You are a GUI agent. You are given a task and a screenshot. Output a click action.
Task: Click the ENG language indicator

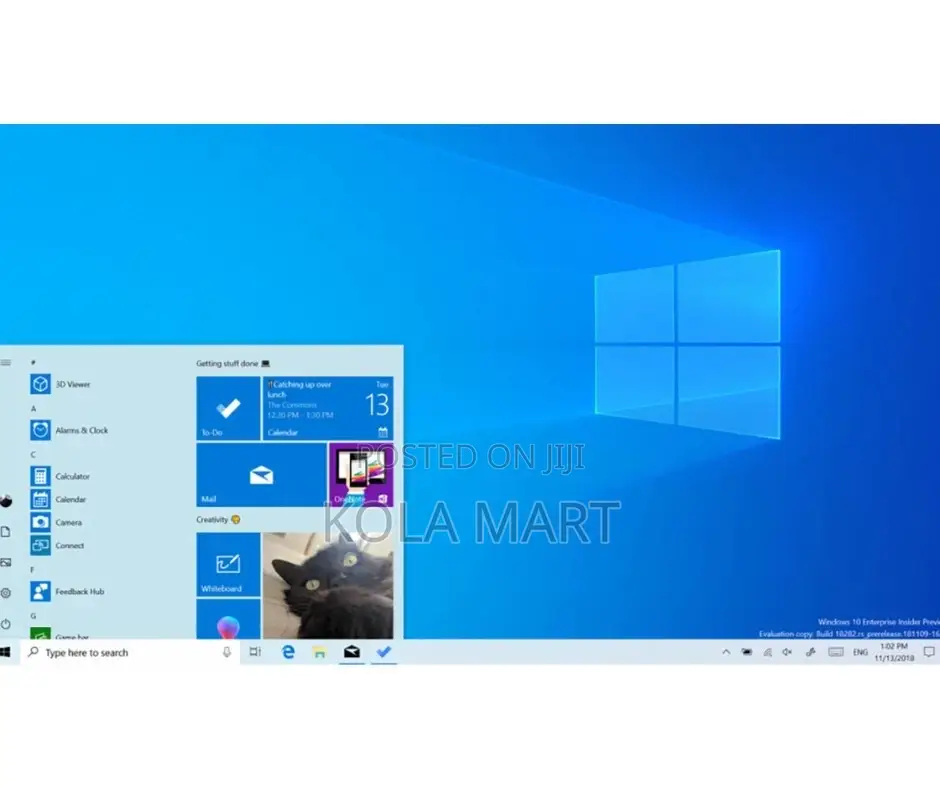860,652
